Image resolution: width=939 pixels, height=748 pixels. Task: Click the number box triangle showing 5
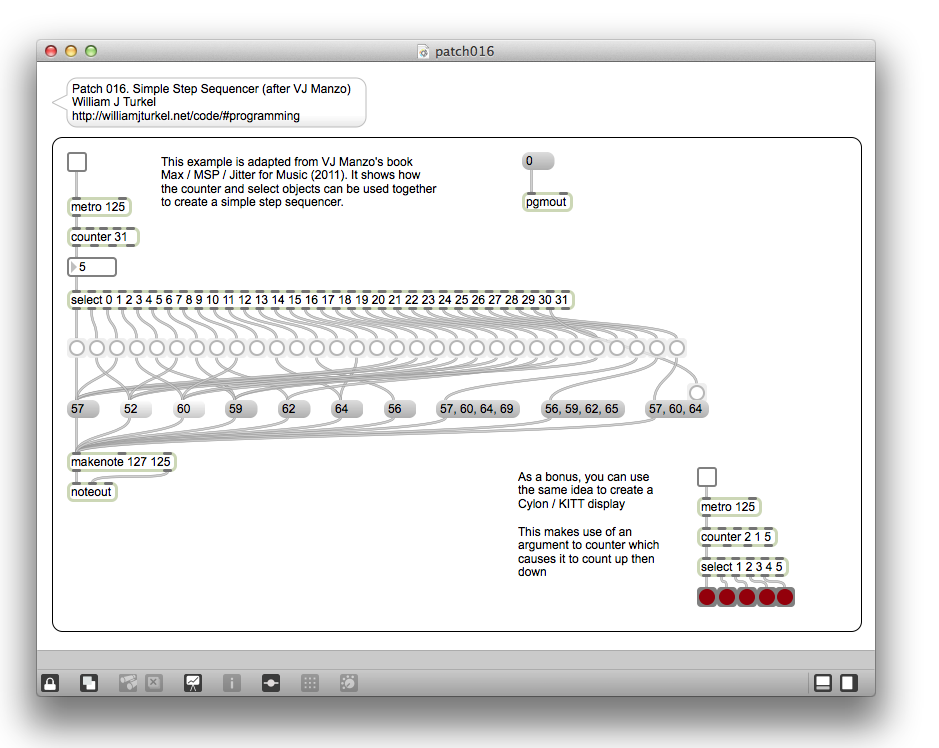tap(74, 267)
